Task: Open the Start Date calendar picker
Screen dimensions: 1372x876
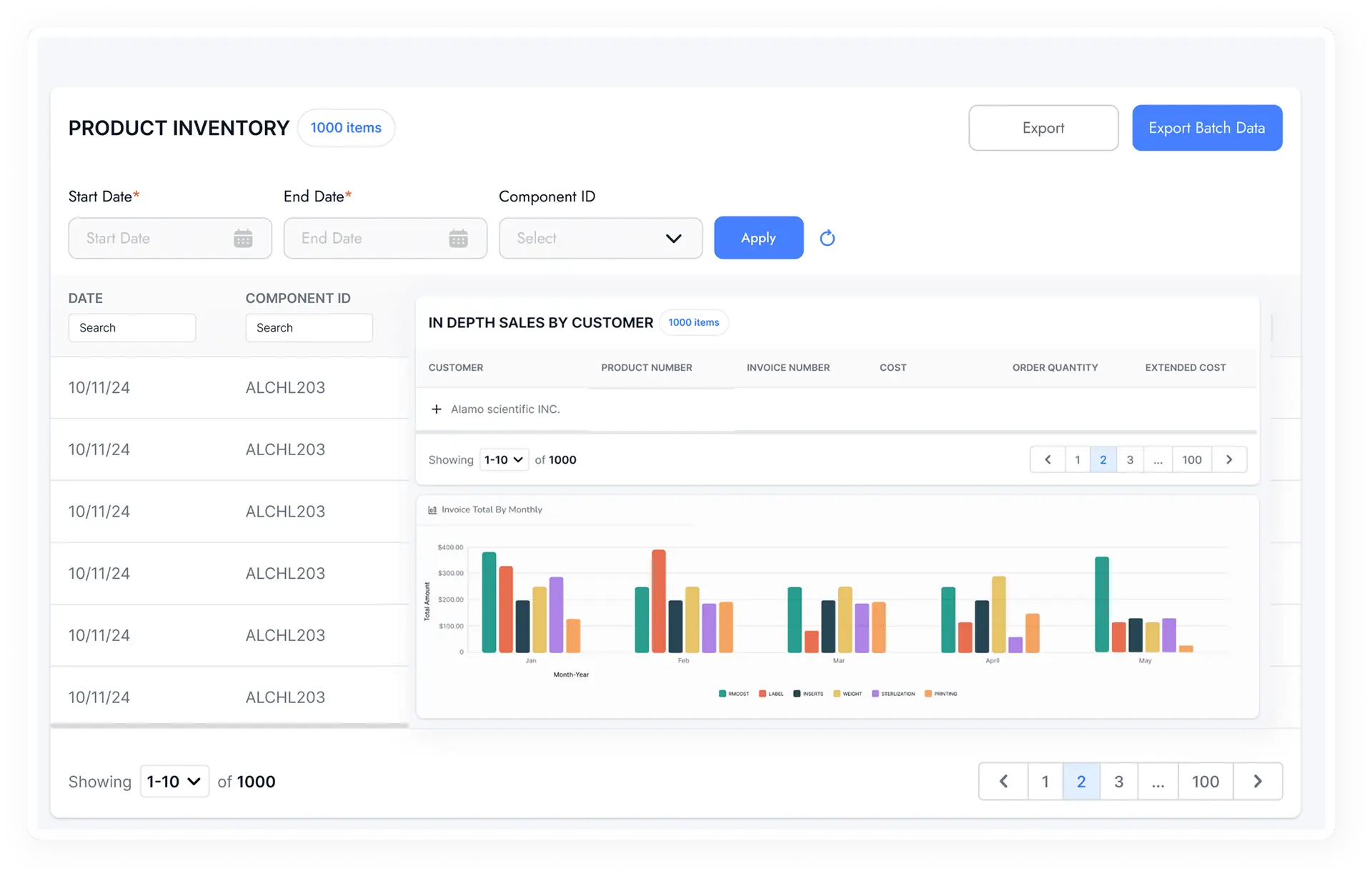Action: [x=244, y=238]
